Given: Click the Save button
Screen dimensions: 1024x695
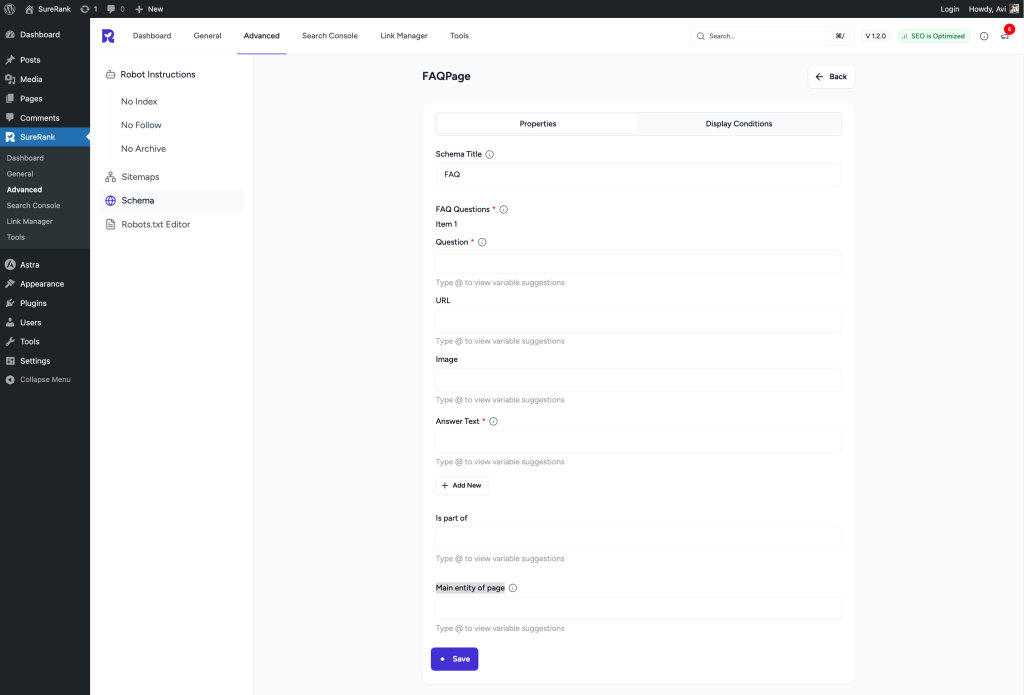Looking at the screenshot, I should click(x=454, y=659).
